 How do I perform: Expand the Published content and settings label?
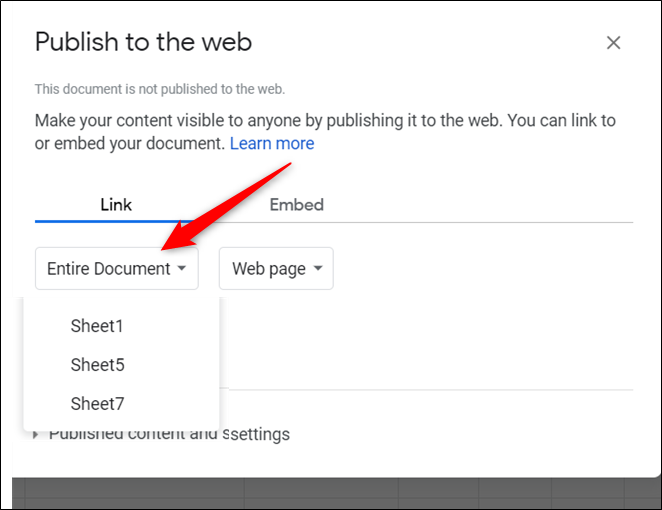click(x=170, y=434)
